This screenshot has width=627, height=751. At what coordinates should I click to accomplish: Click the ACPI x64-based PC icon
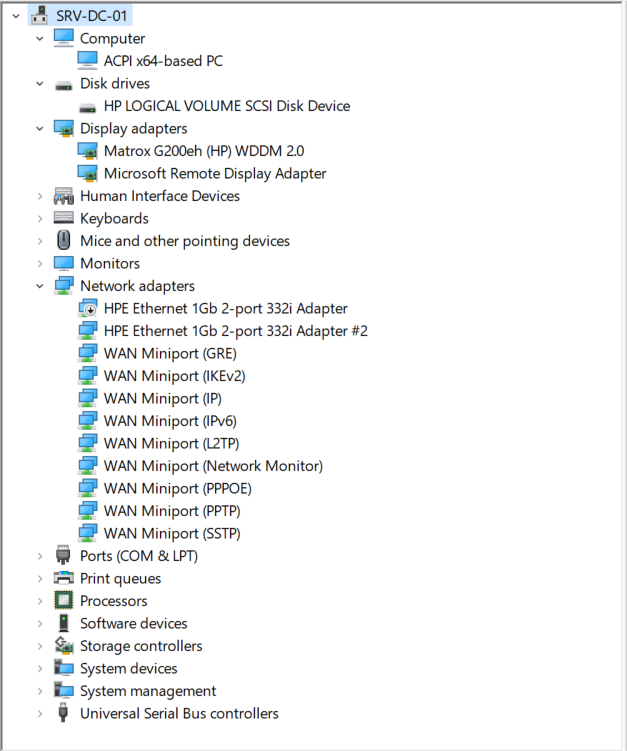point(87,61)
